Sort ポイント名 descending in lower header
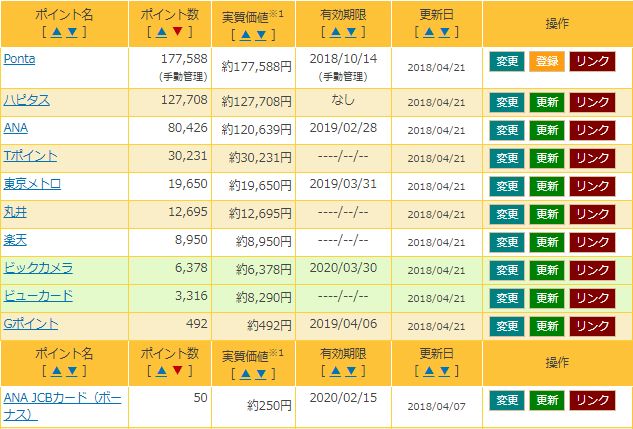This screenshot has height=429, width=633. (x=72, y=371)
